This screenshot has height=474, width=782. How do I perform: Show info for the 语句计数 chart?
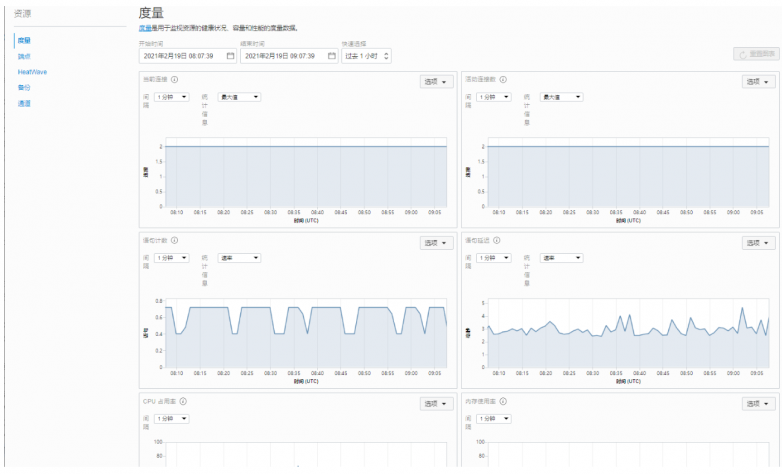[175, 240]
